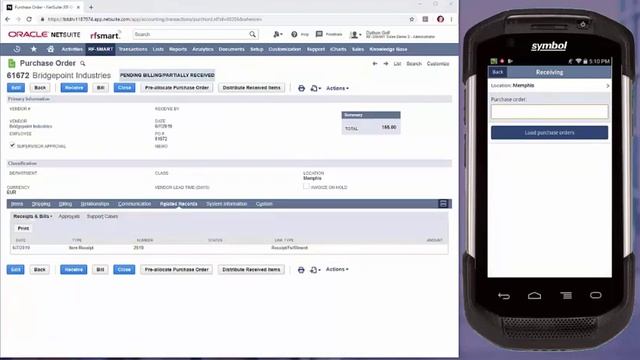Open the Reports menu

(178, 49)
